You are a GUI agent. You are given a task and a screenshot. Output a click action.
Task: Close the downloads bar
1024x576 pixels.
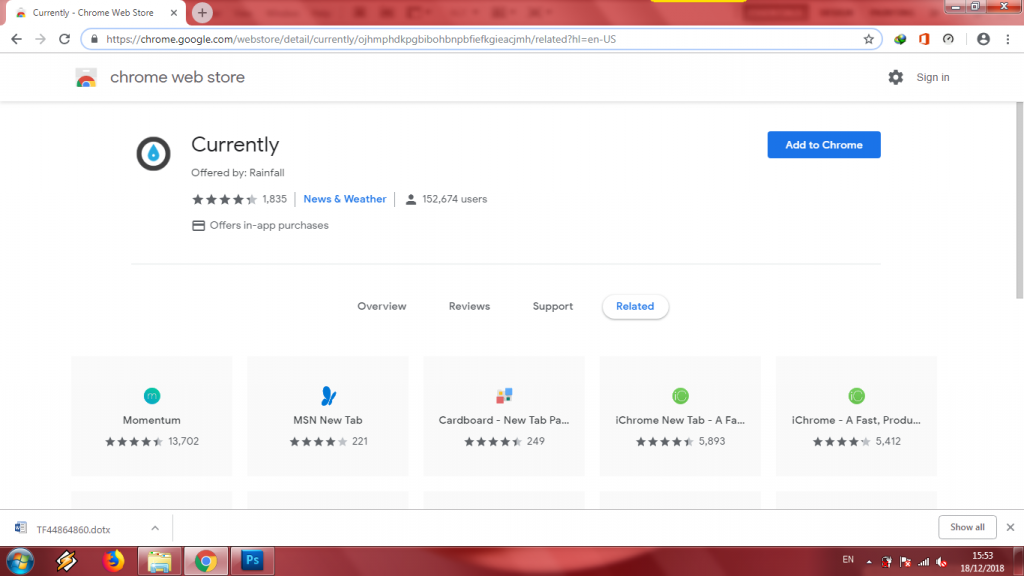(x=1010, y=527)
